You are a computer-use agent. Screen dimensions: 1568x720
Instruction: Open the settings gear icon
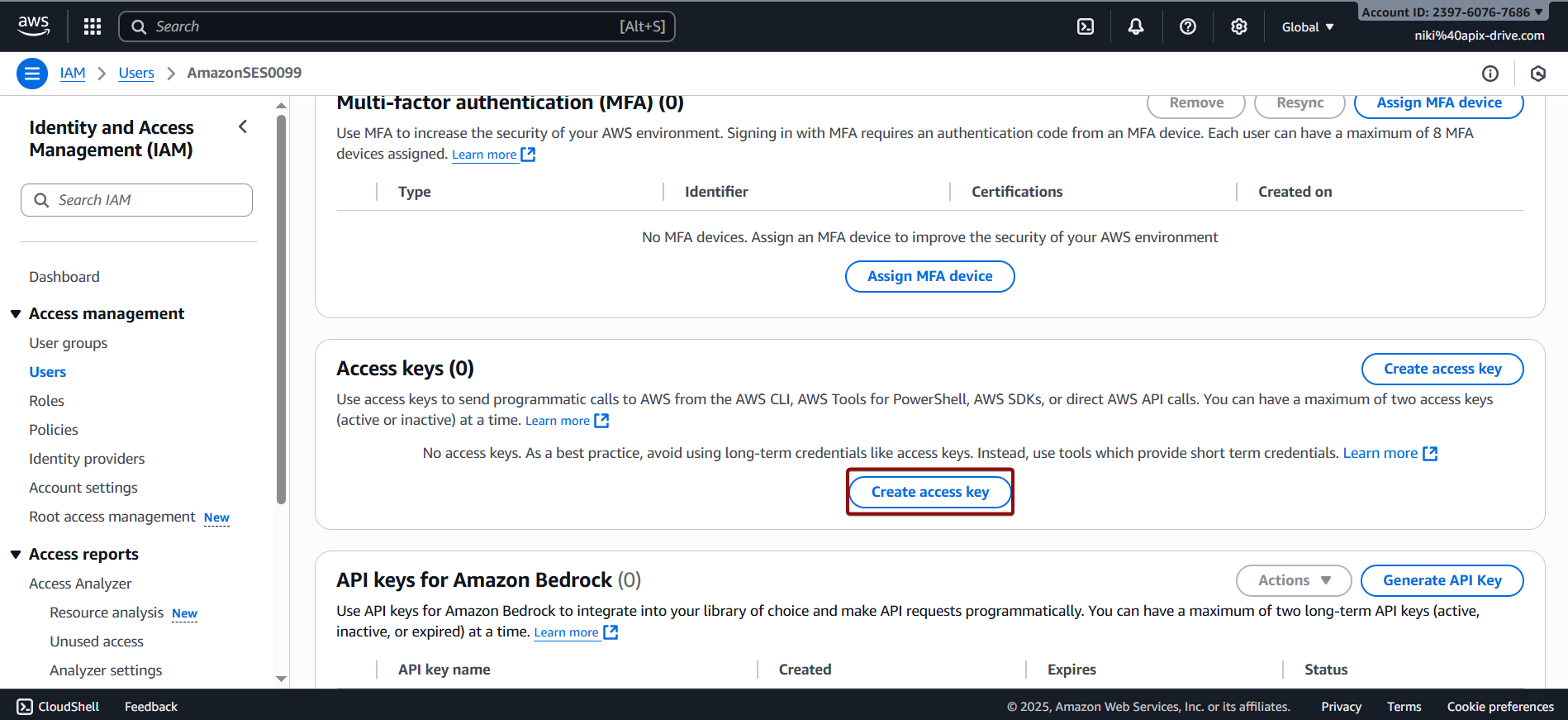point(1238,26)
